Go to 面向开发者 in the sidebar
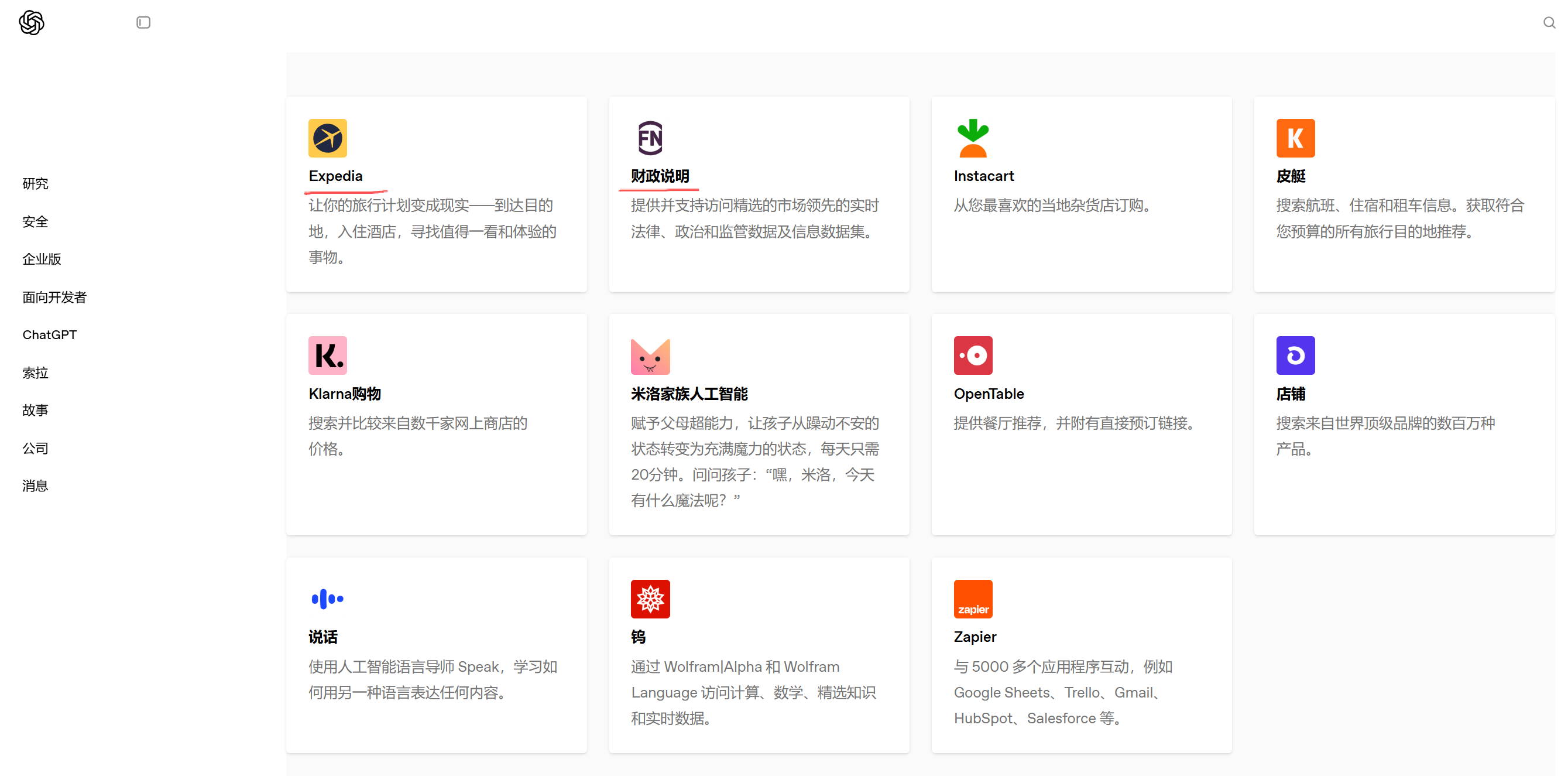Image resolution: width=1568 pixels, height=776 pixels. (x=54, y=298)
